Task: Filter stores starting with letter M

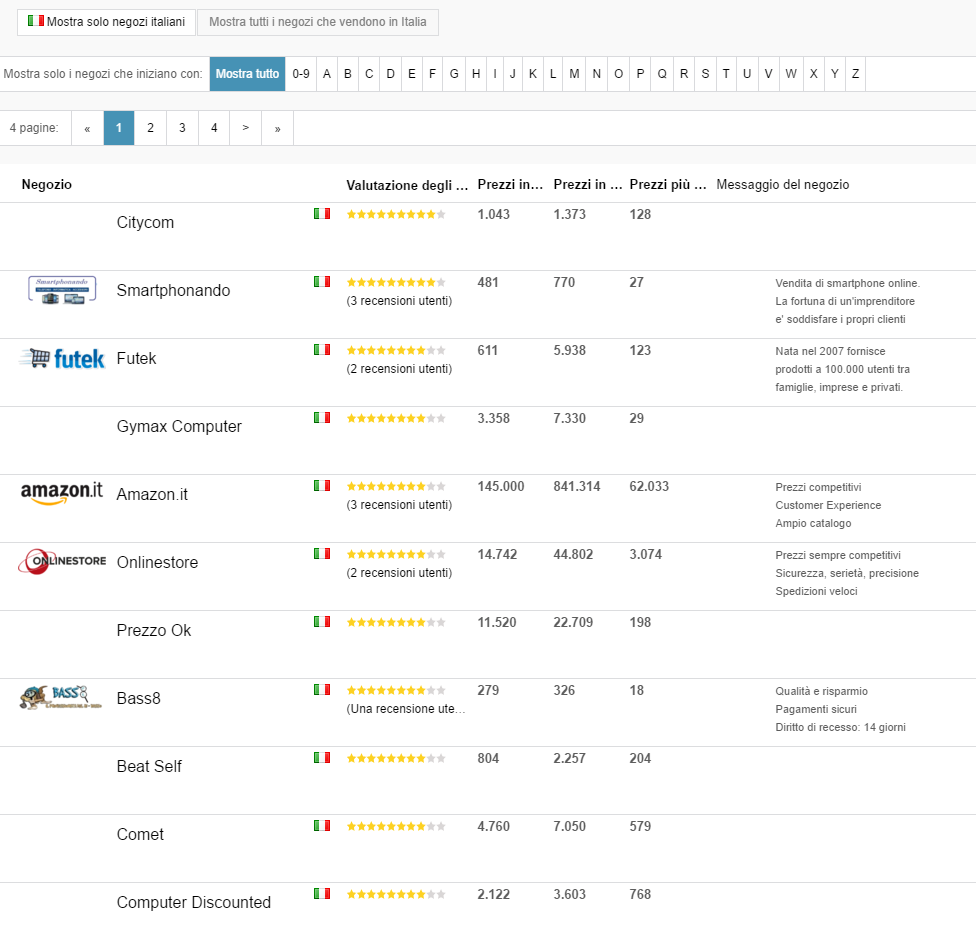Action: coord(574,73)
